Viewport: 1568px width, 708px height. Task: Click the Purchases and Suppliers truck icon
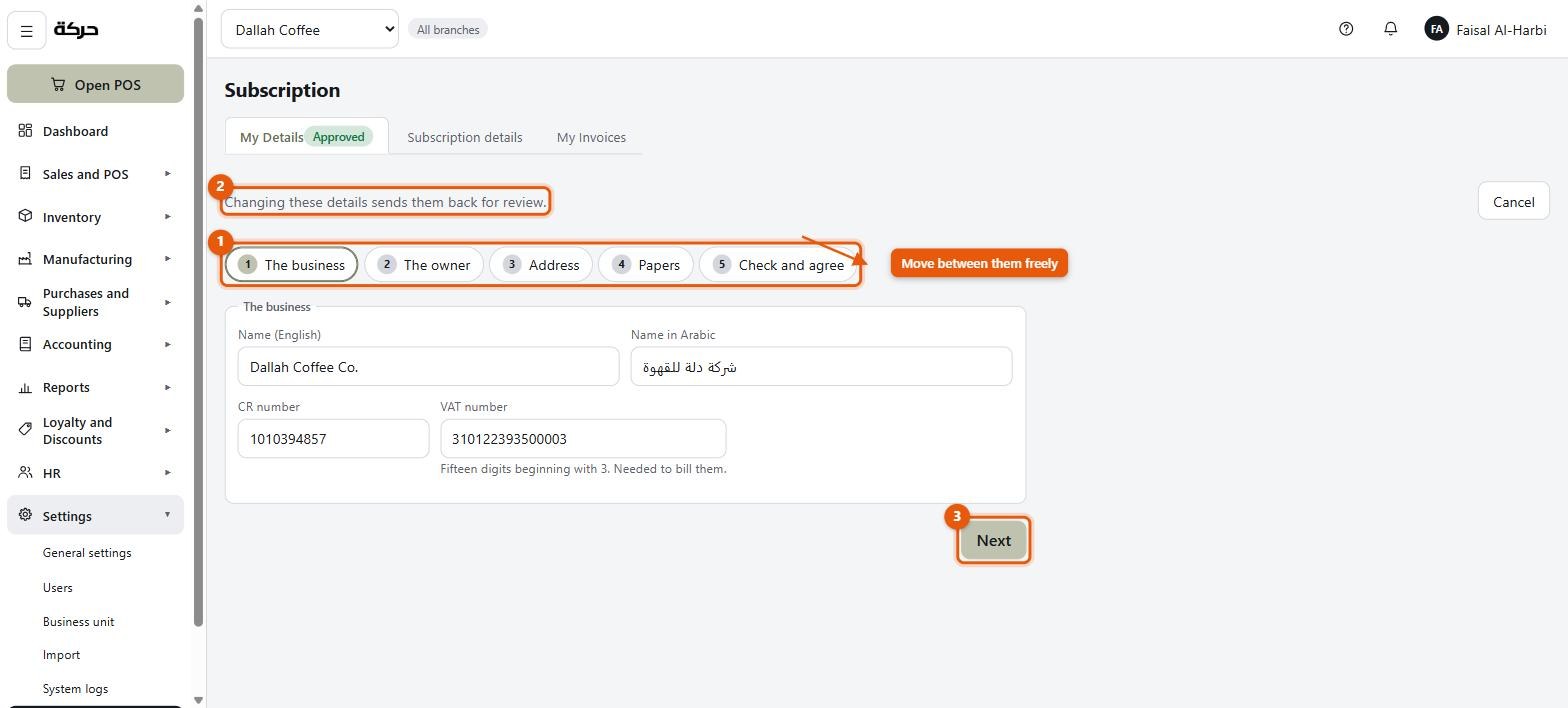[x=25, y=302]
